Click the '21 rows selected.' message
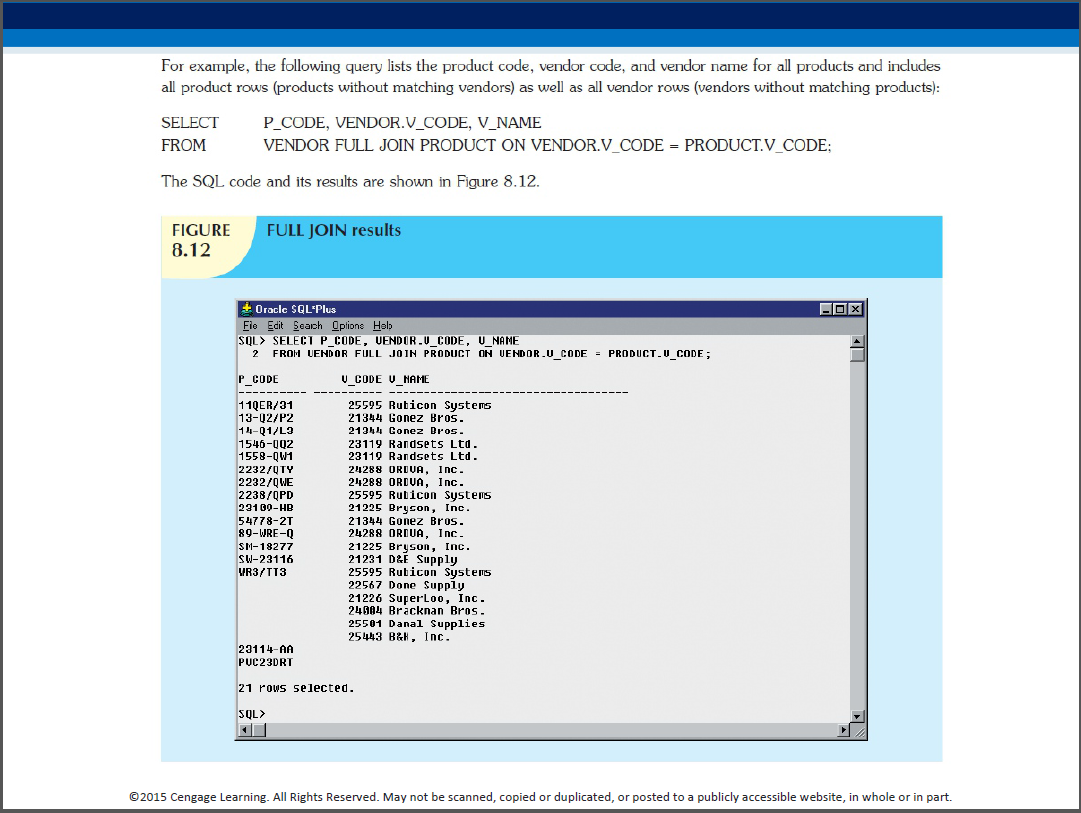This screenshot has height=813, width=1081. coord(296,688)
